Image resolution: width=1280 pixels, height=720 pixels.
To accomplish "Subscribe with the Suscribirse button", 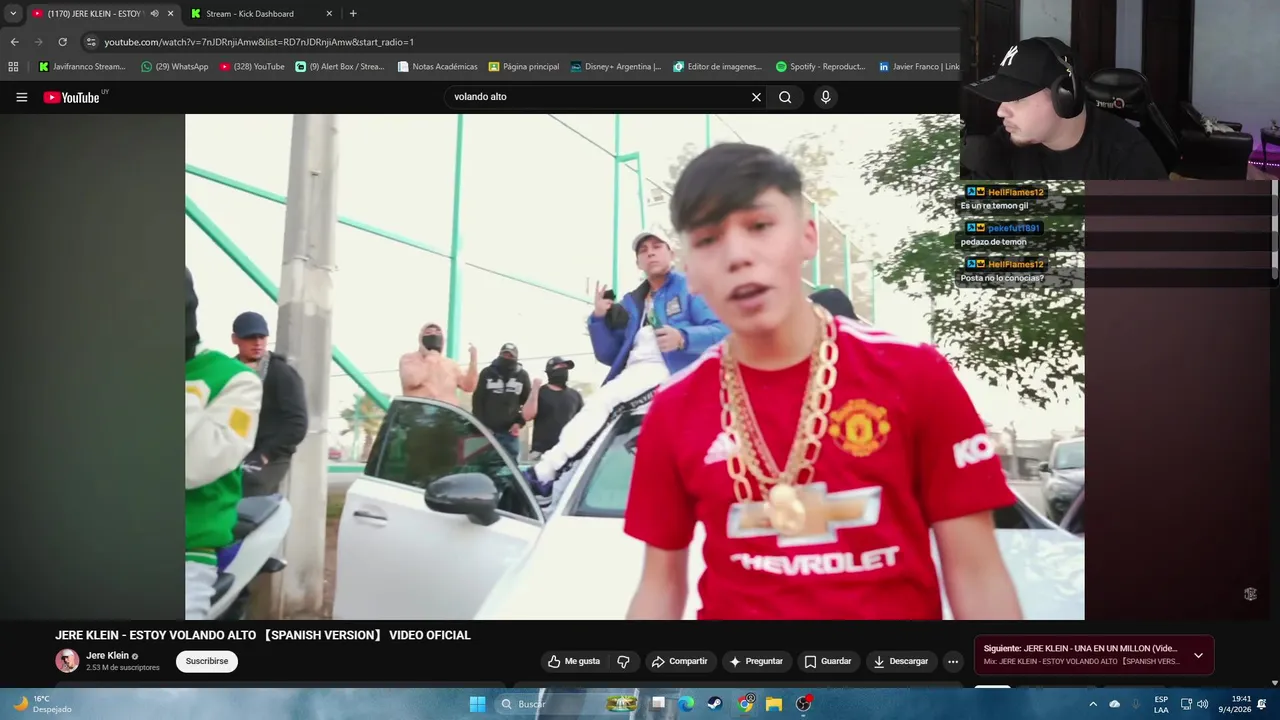I will (207, 661).
